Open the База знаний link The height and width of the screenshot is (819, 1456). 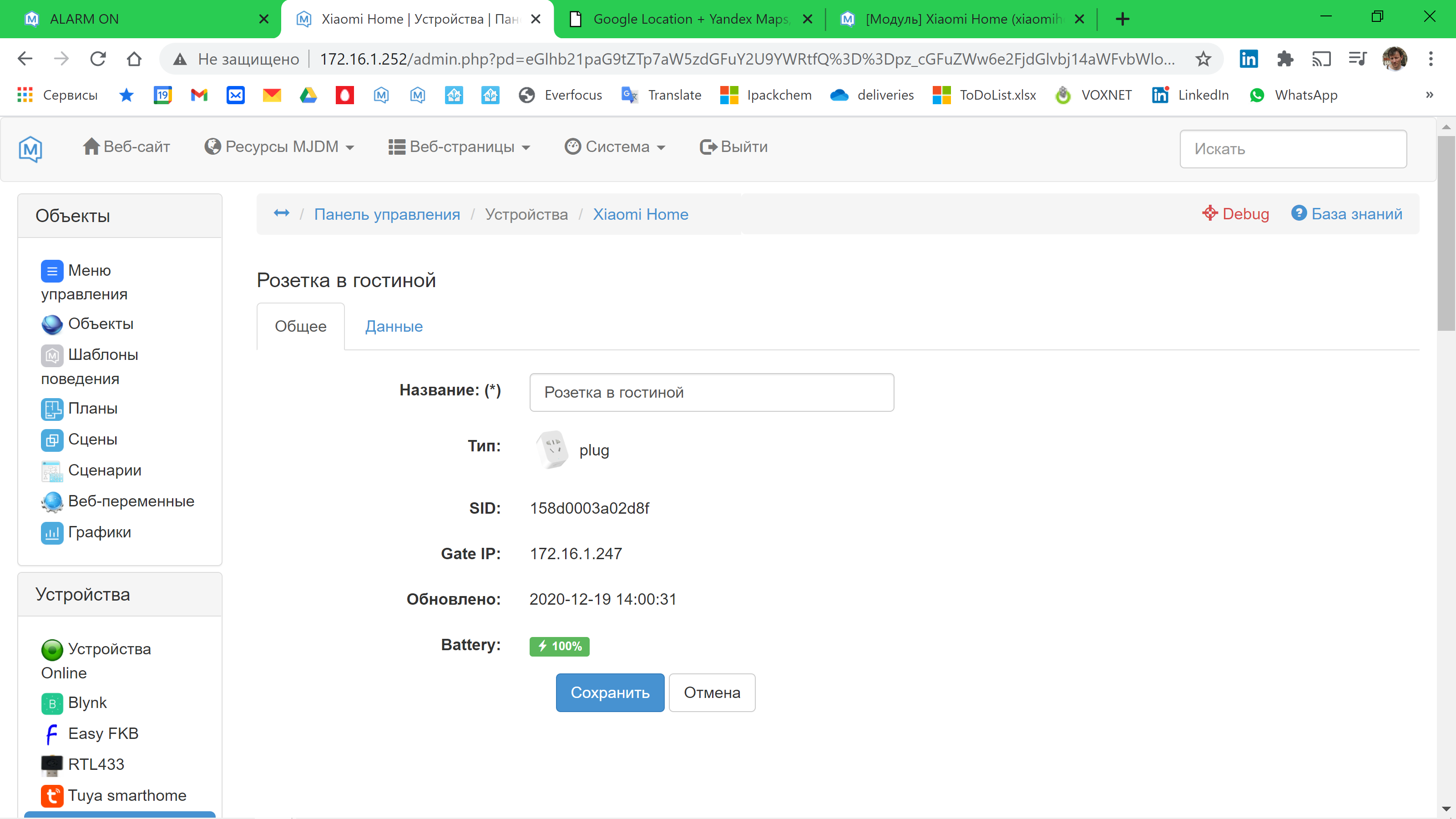tap(1346, 214)
